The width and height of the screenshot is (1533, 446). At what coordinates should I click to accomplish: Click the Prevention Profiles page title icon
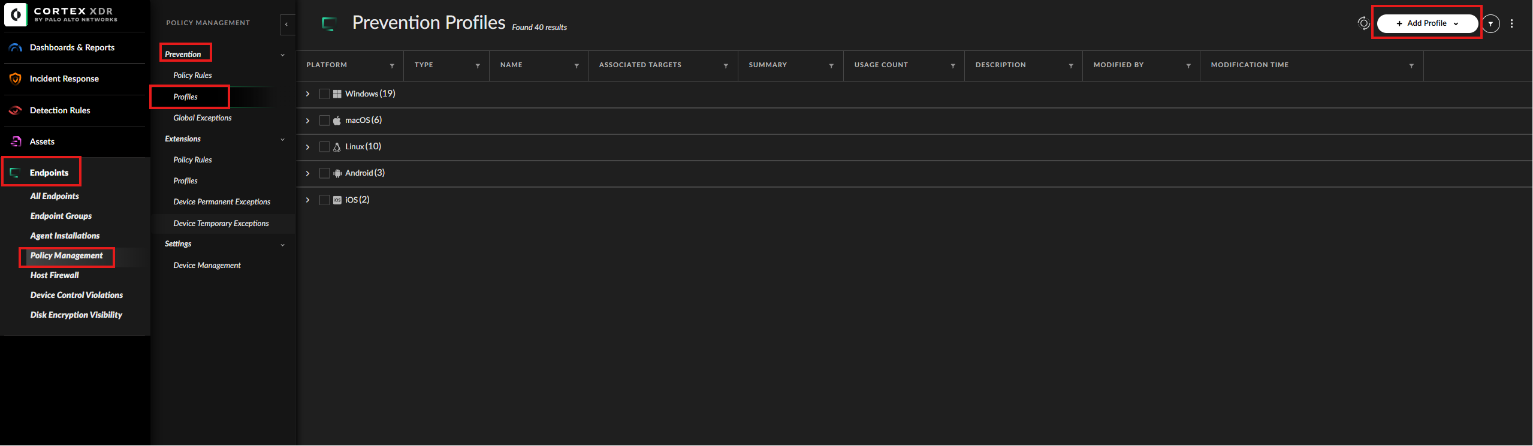(328, 24)
